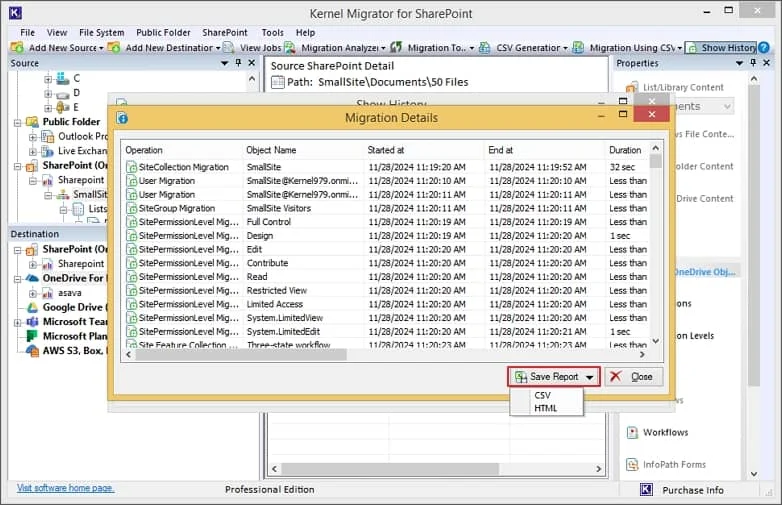Open the Source panel options dropdown arrow
The image size is (782, 505).
pyautogui.click(x=224, y=63)
